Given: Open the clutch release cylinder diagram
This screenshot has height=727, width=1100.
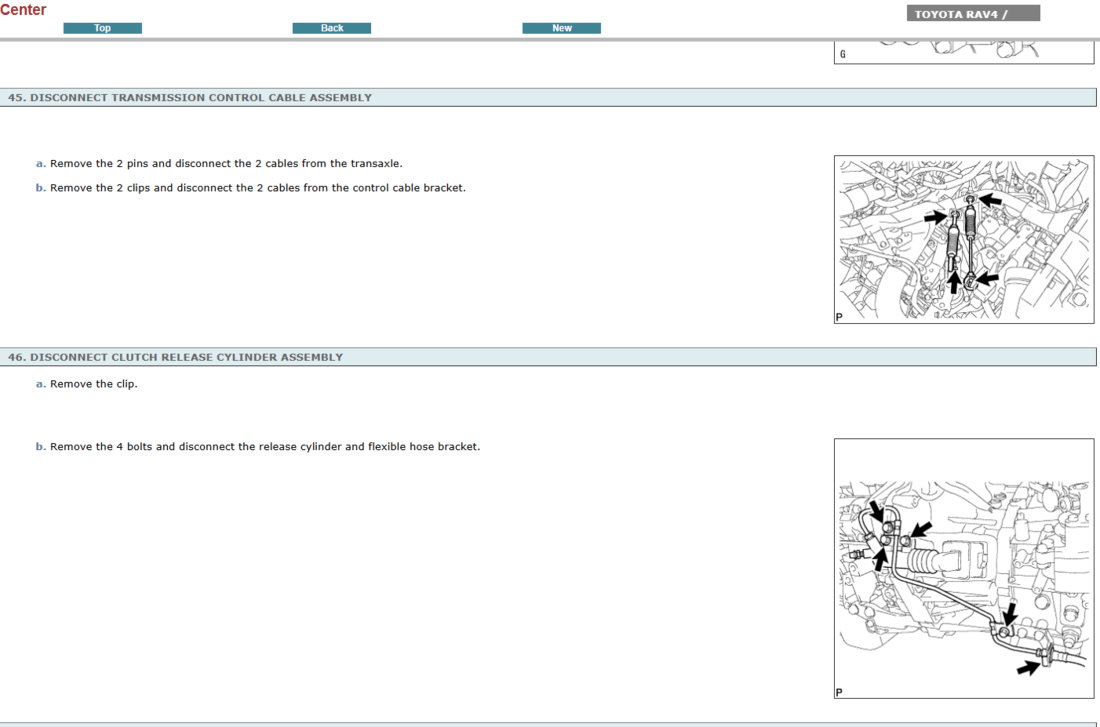Looking at the screenshot, I should (963, 567).
